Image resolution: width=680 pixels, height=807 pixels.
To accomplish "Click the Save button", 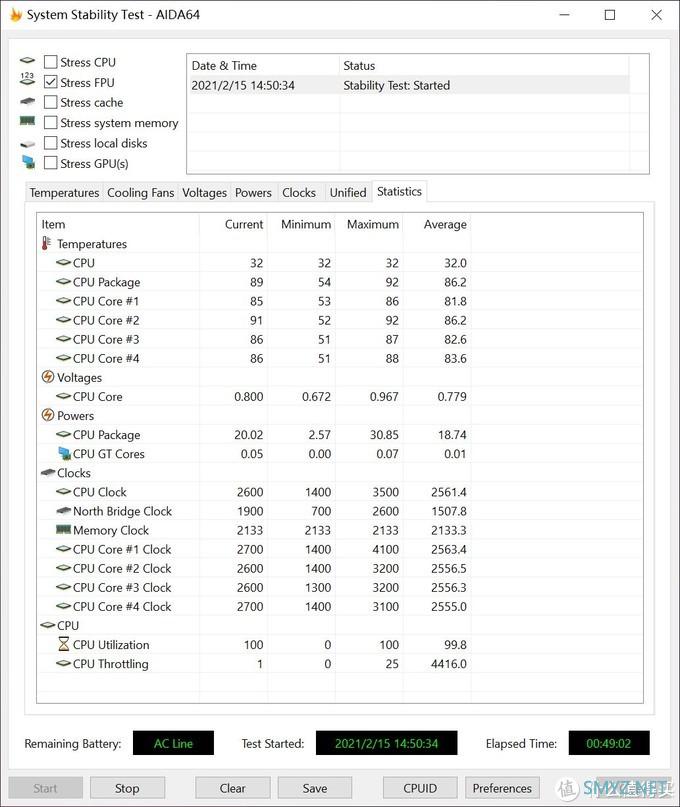I will click(x=315, y=788).
